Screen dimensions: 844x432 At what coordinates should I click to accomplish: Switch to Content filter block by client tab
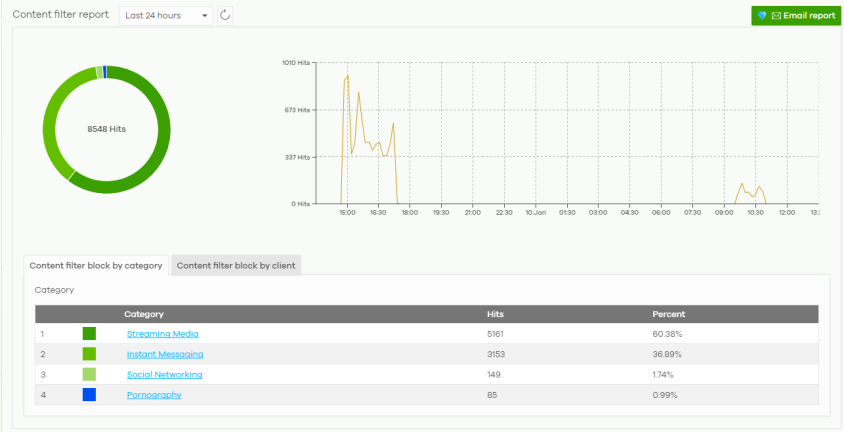pyautogui.click(x=237, y=265)
